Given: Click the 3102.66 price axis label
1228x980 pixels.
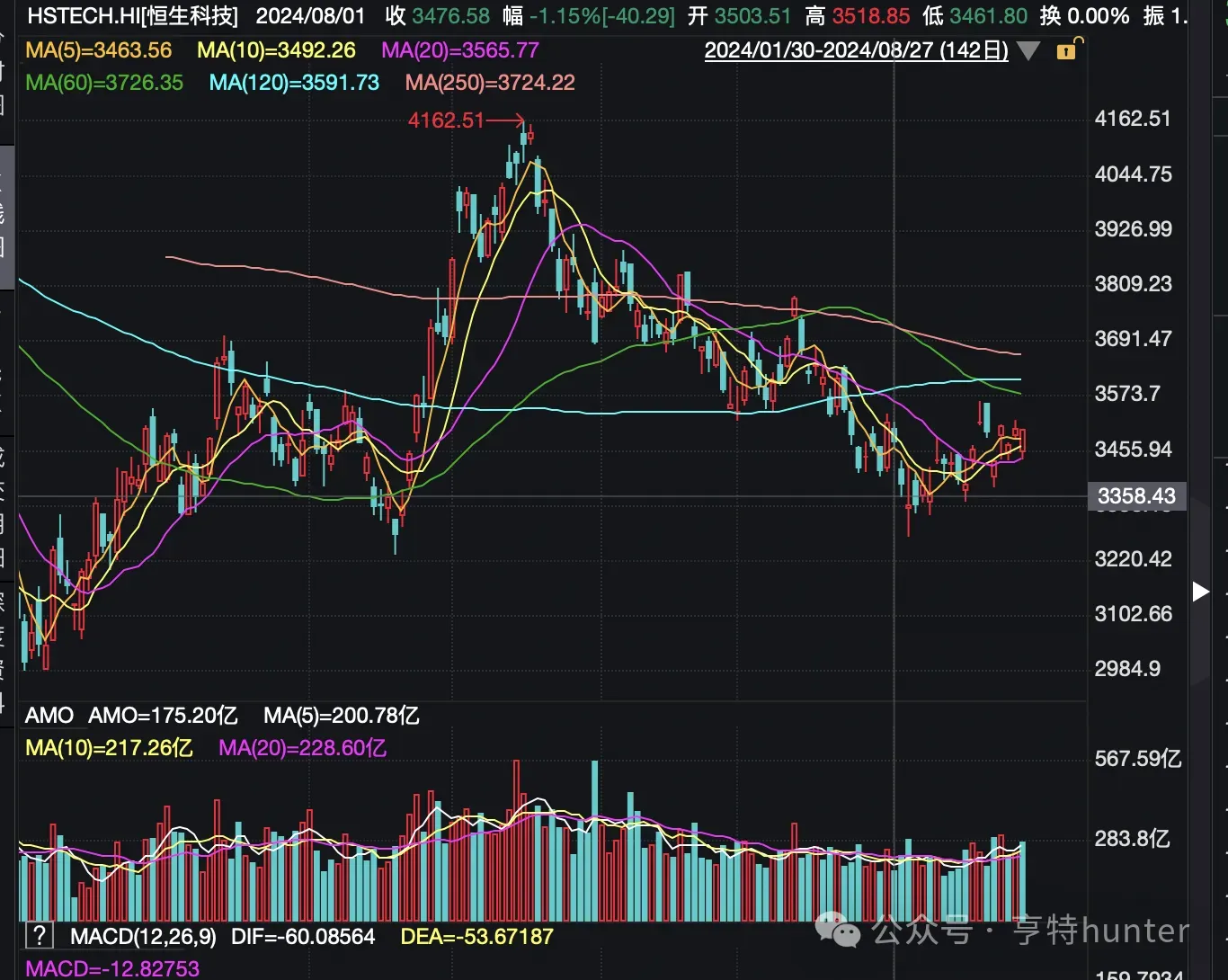Looking at the screenshot, I should (1133, 614).
